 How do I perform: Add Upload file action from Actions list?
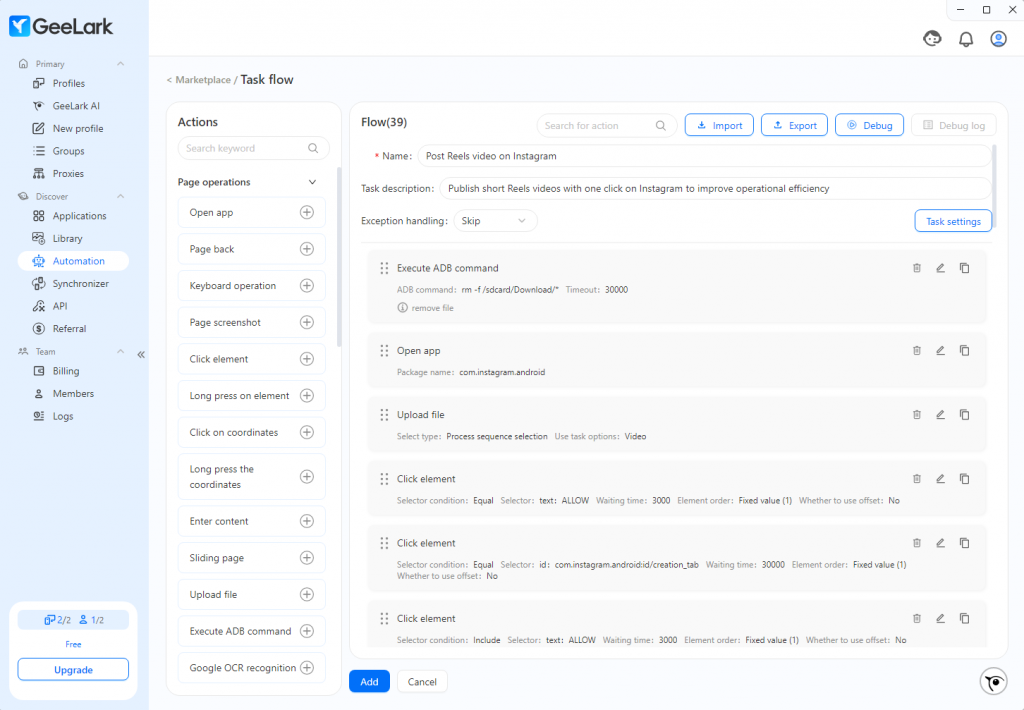click(x=306, y=594)
